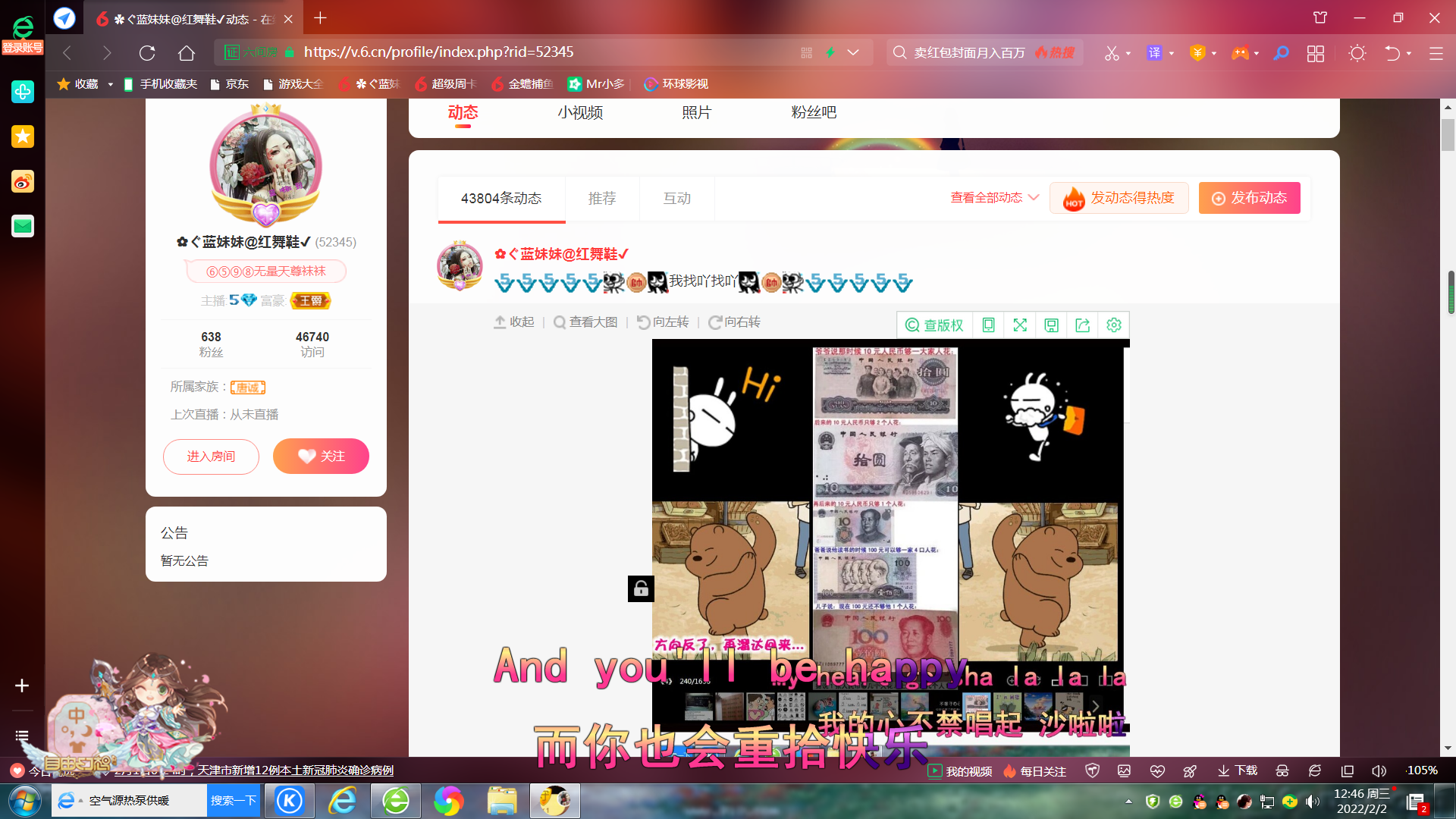1456x819 pixels.
Task: Open the green mail icon in sidebar
Action: tap(23, 226)
